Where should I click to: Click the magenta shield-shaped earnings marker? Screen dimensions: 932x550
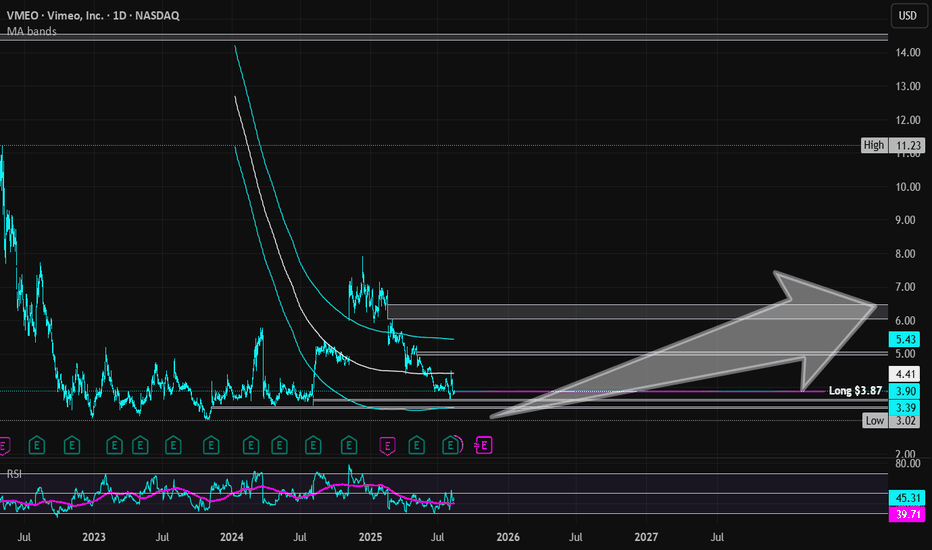click(x=388, y=445)
